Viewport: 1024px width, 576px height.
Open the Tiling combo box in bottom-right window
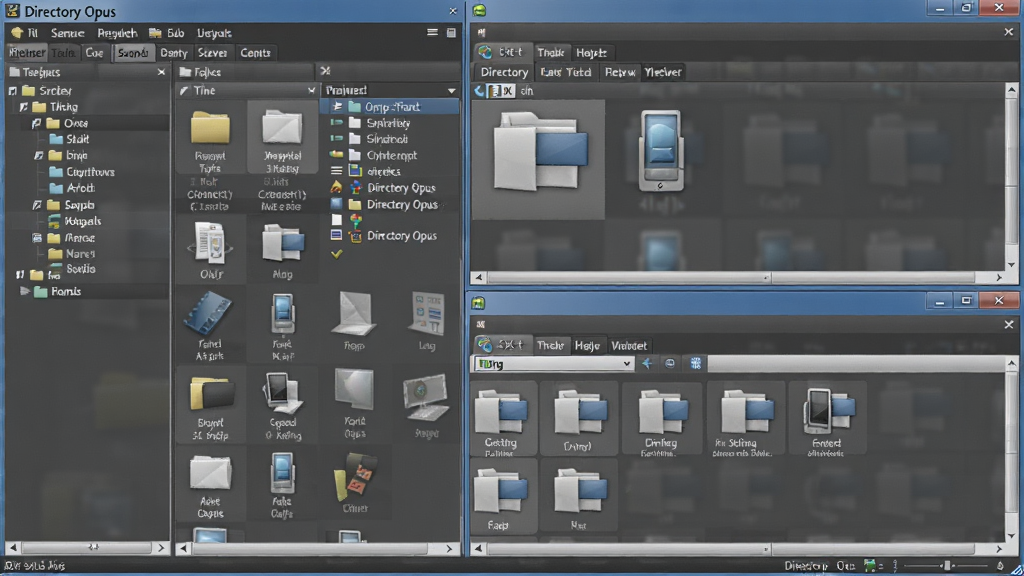553,364
